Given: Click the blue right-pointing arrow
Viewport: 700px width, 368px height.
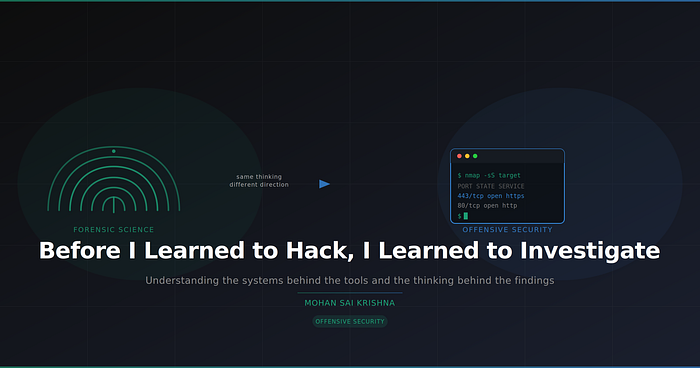Looking at the screenshot, I should point(325,184).
